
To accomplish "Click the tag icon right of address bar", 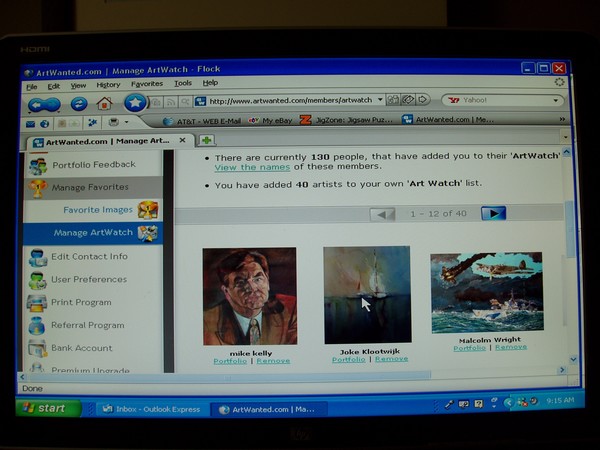I will pyautogui.click(x=408, y=100).
